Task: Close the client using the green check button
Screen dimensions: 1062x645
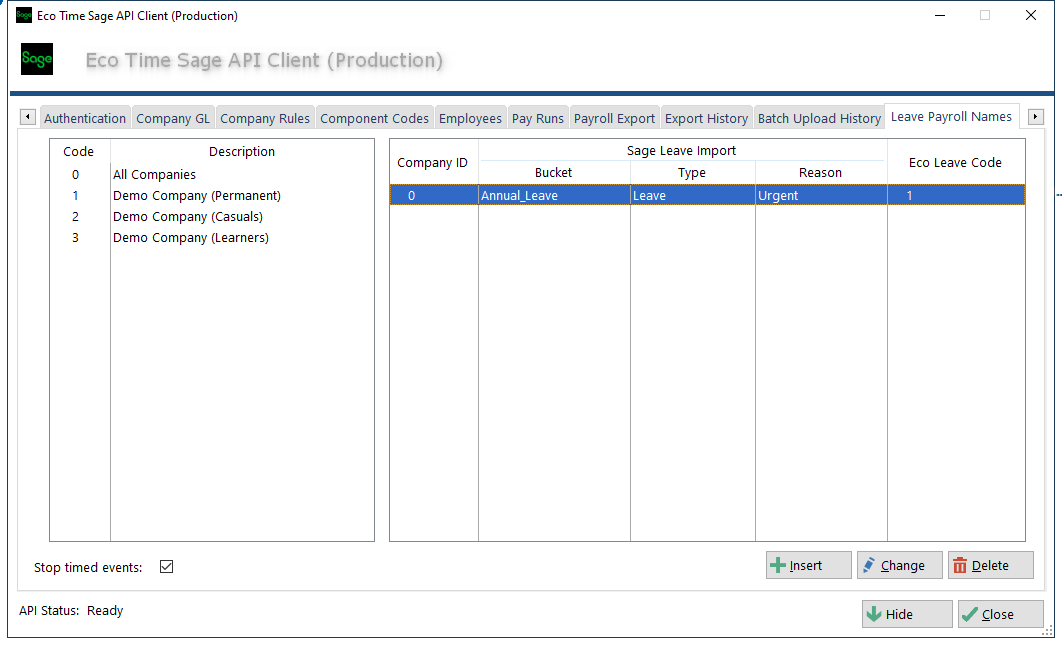Action: pyautogui.click(x=1000, y=614)
